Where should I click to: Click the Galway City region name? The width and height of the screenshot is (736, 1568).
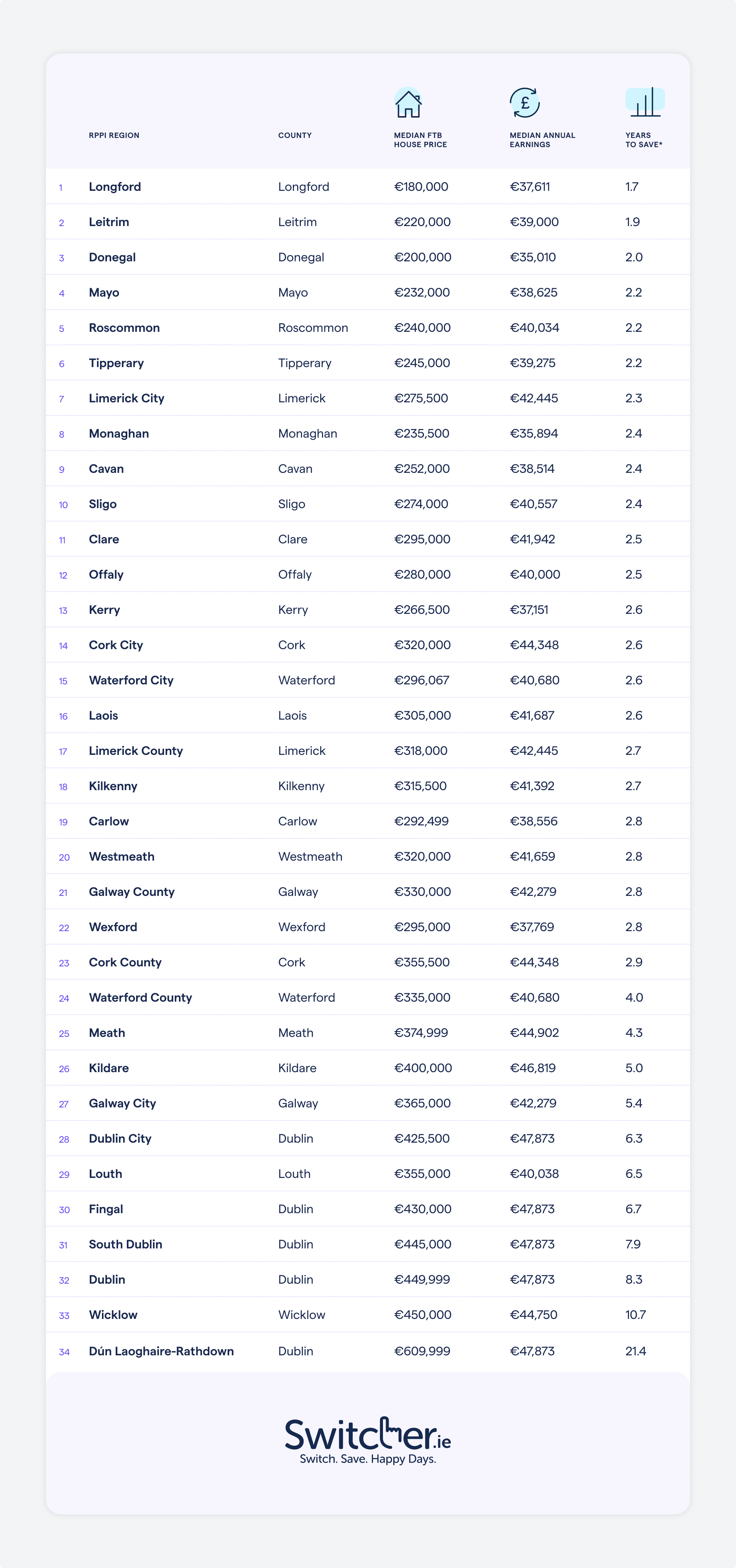point(122,1103)
